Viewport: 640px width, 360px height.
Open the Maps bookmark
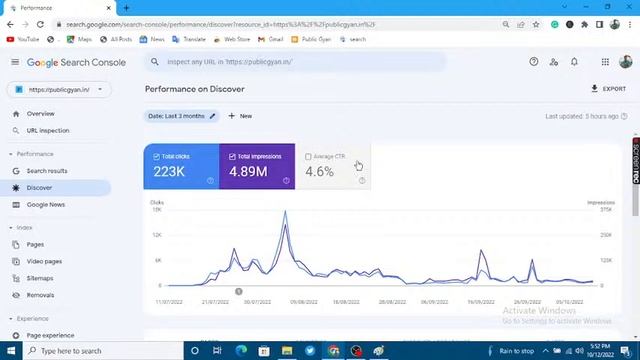point(79,39)
